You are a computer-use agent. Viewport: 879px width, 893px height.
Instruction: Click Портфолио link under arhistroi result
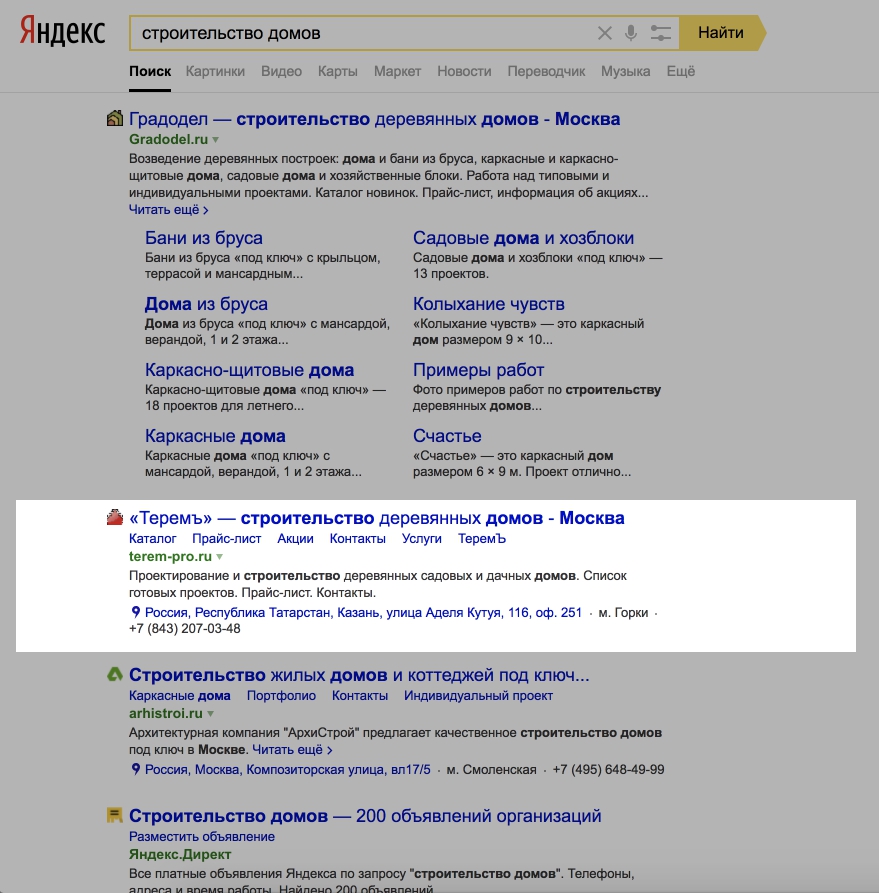click(281, 695)
